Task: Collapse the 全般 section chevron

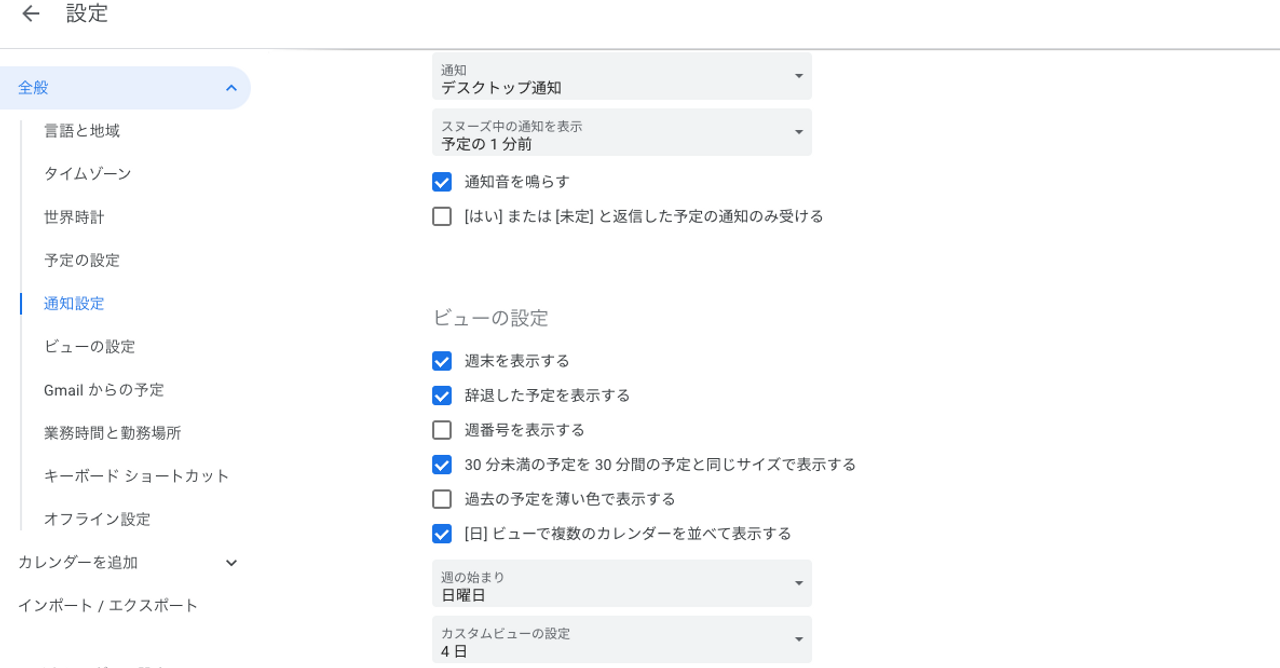Action: pyautogui.click(x=231, y=88)
